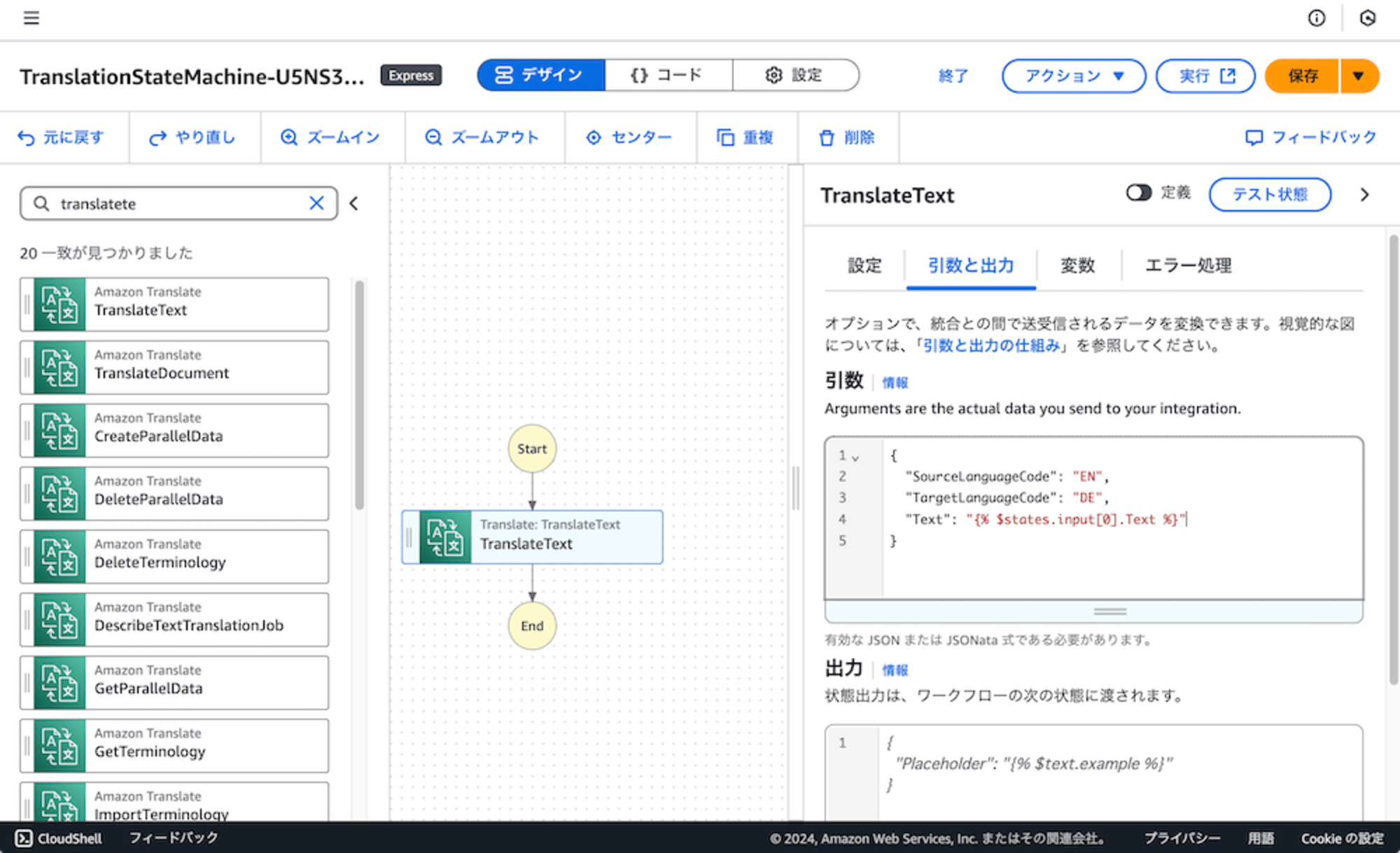Zoom in with ズームイン

(330, 137)
